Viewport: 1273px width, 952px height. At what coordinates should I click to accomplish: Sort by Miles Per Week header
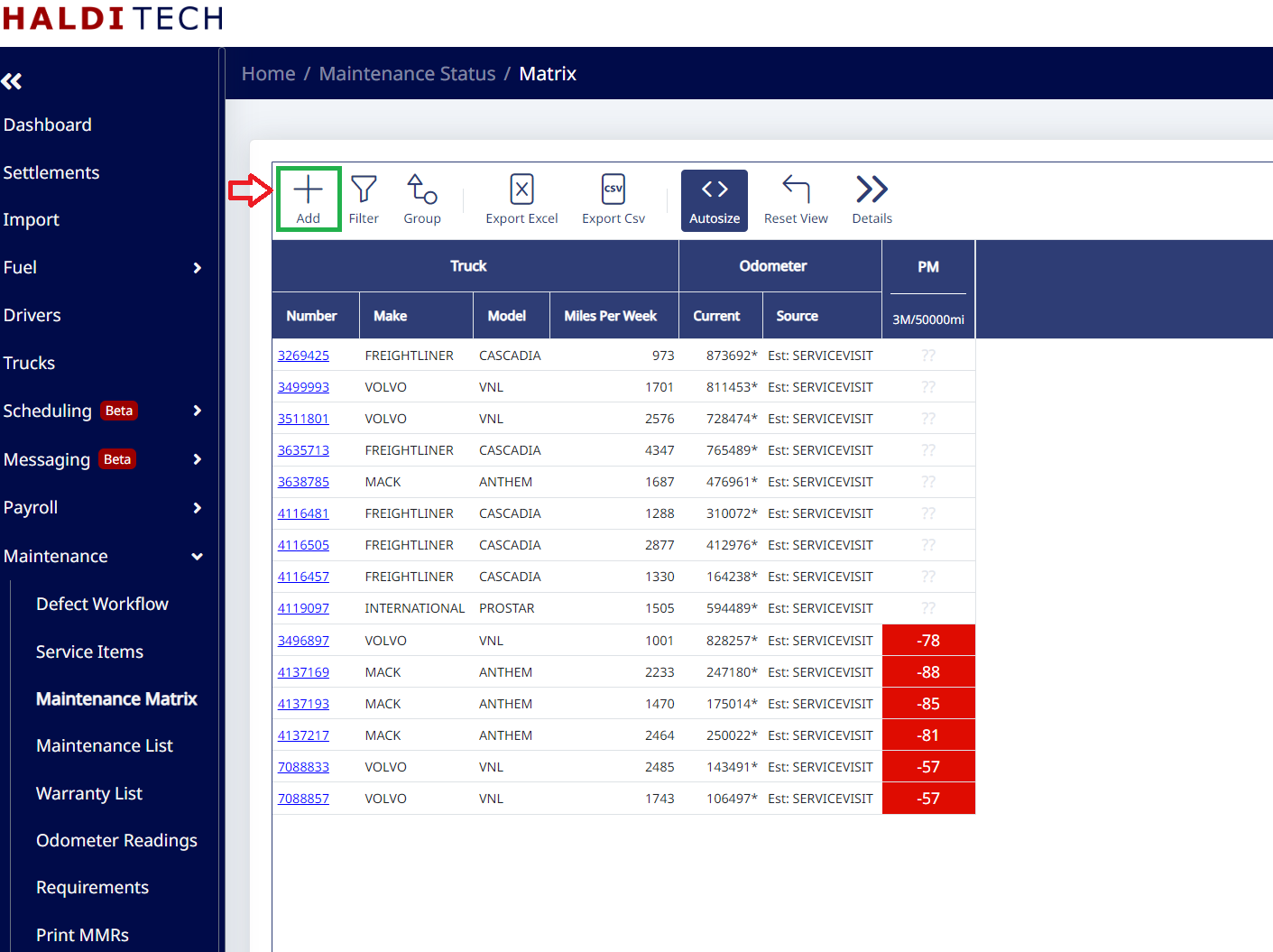point(614,316)
